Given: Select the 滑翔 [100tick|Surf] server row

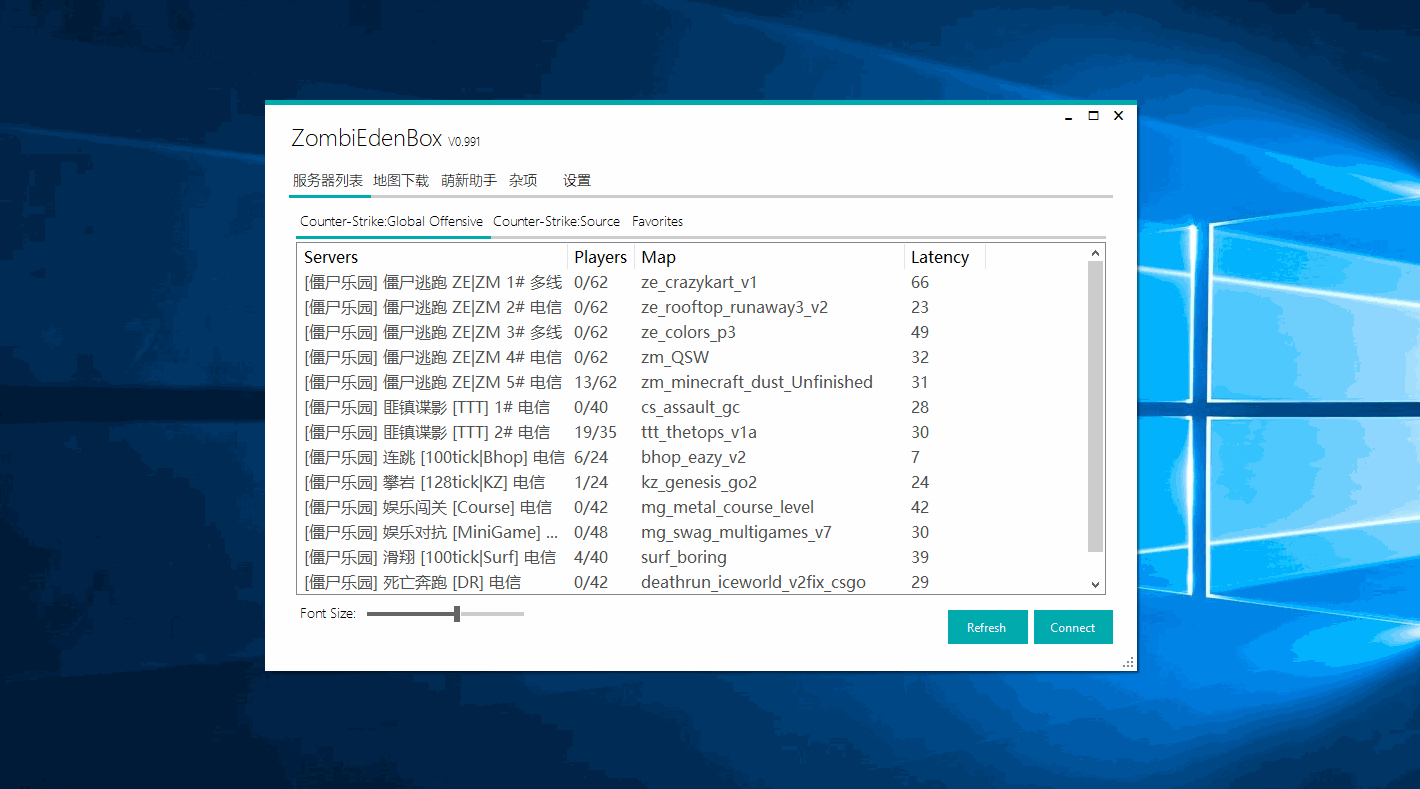Looking at the screenshot, I should [x=692, y=557].
